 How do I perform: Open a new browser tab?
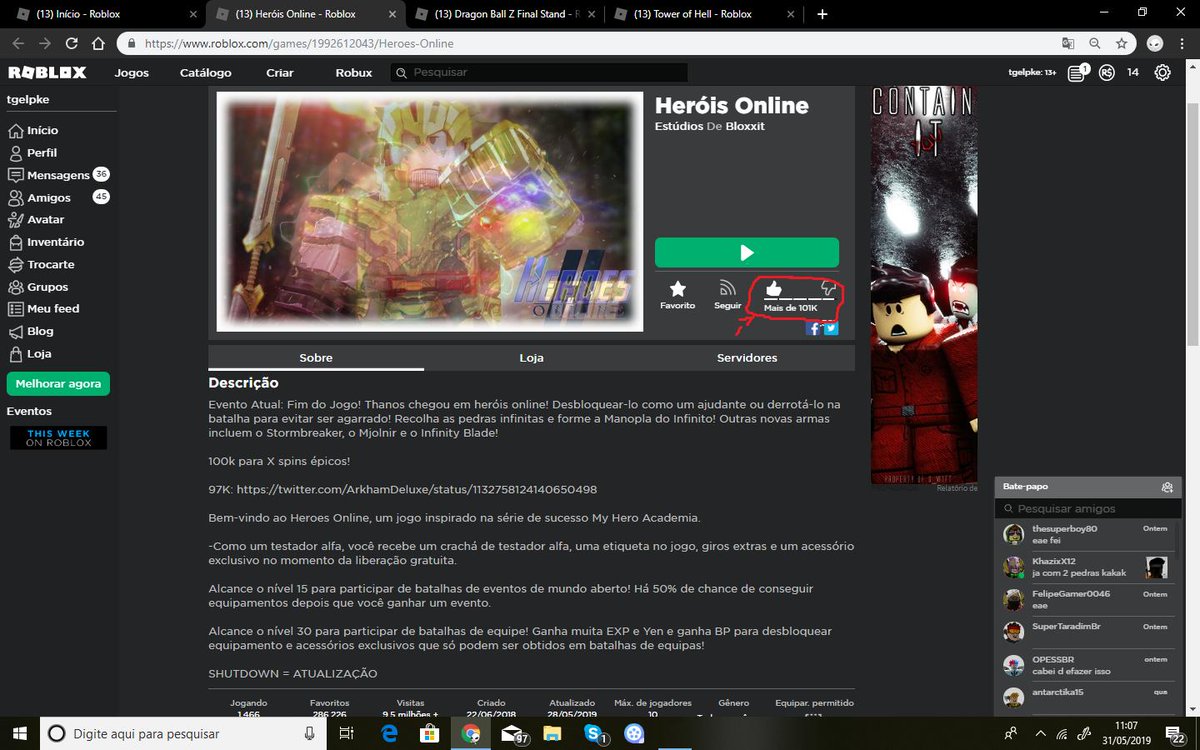click(x=822, y=14)
